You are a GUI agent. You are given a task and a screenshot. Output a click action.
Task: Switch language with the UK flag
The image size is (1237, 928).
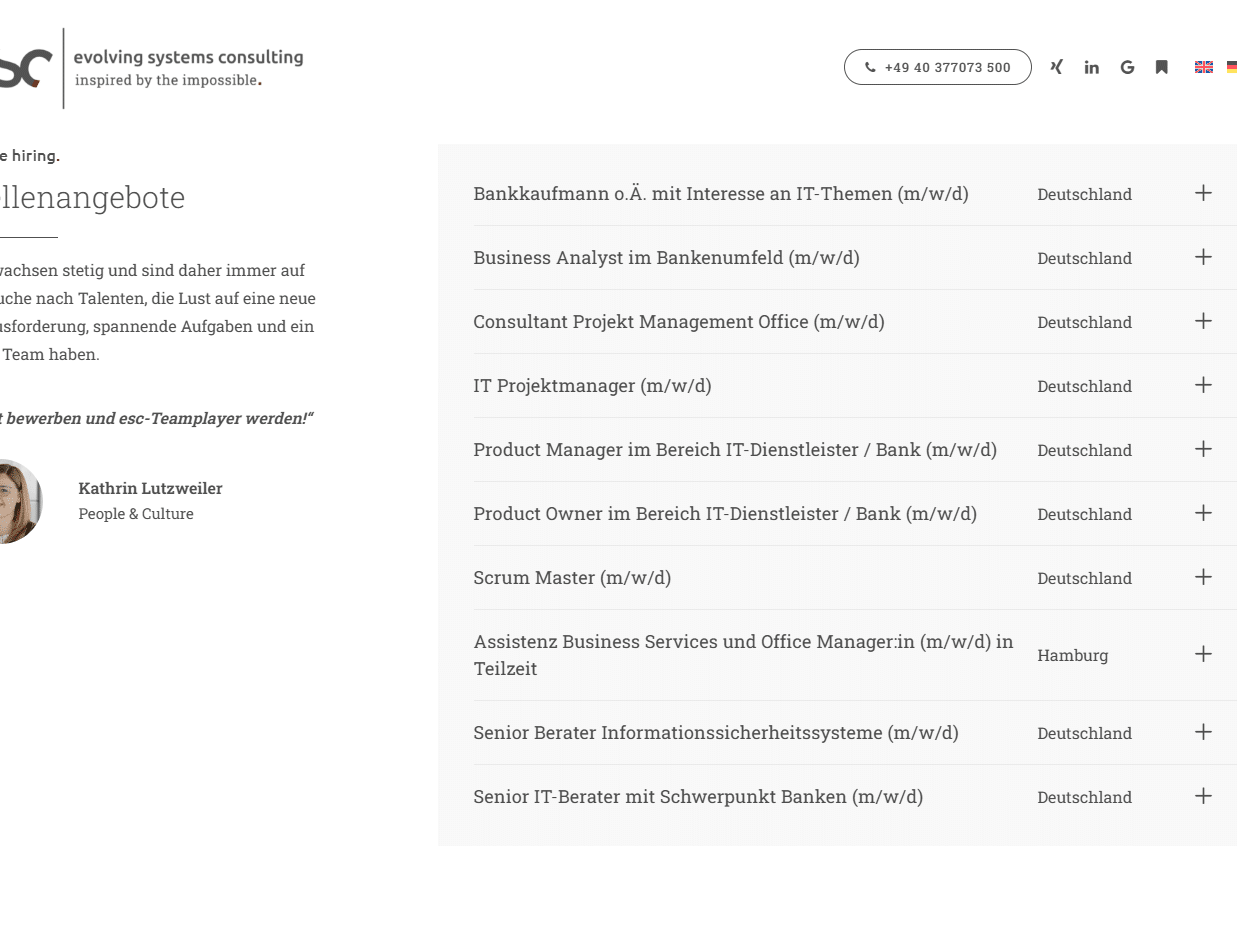point(1203,67)
